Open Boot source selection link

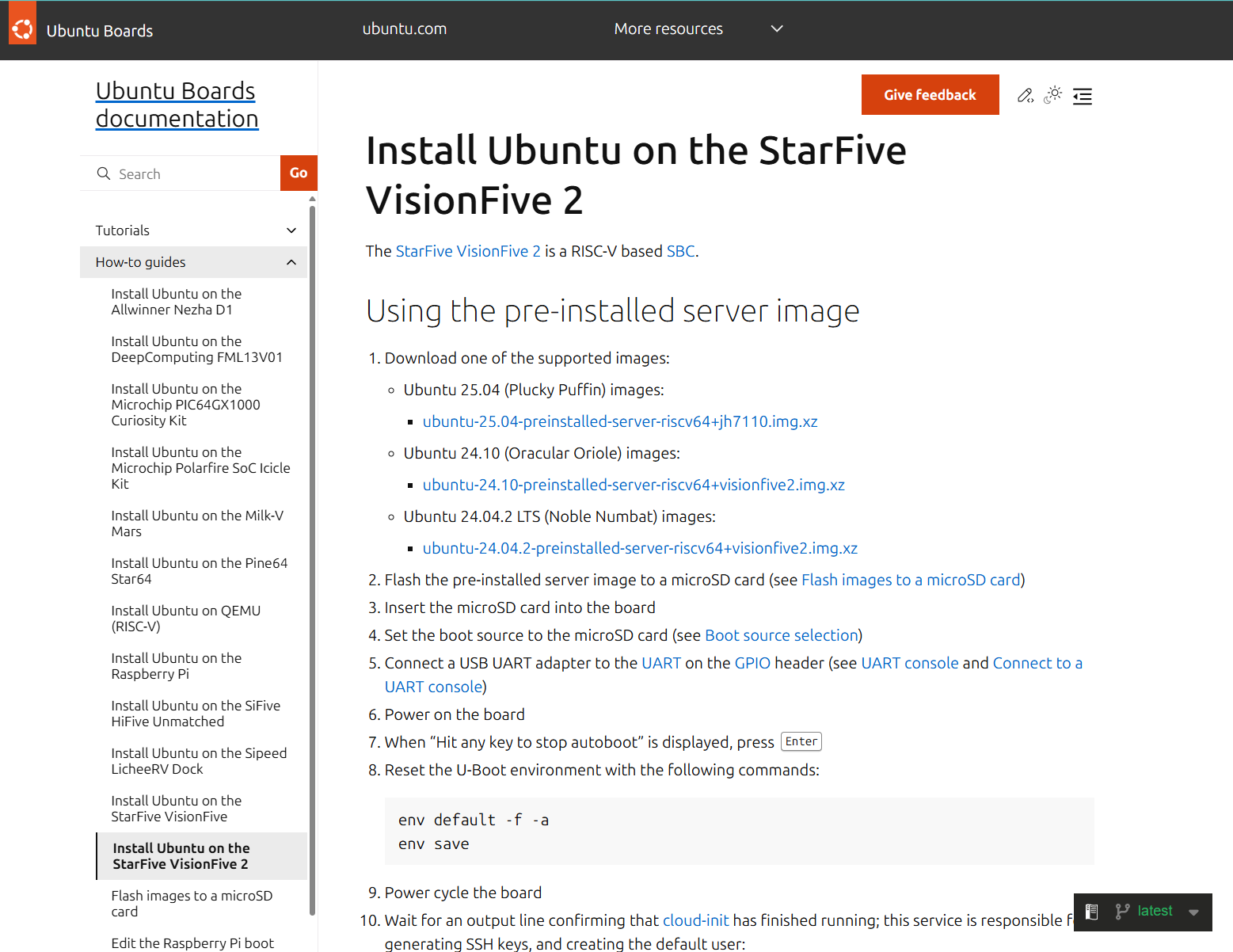[782, 635]
